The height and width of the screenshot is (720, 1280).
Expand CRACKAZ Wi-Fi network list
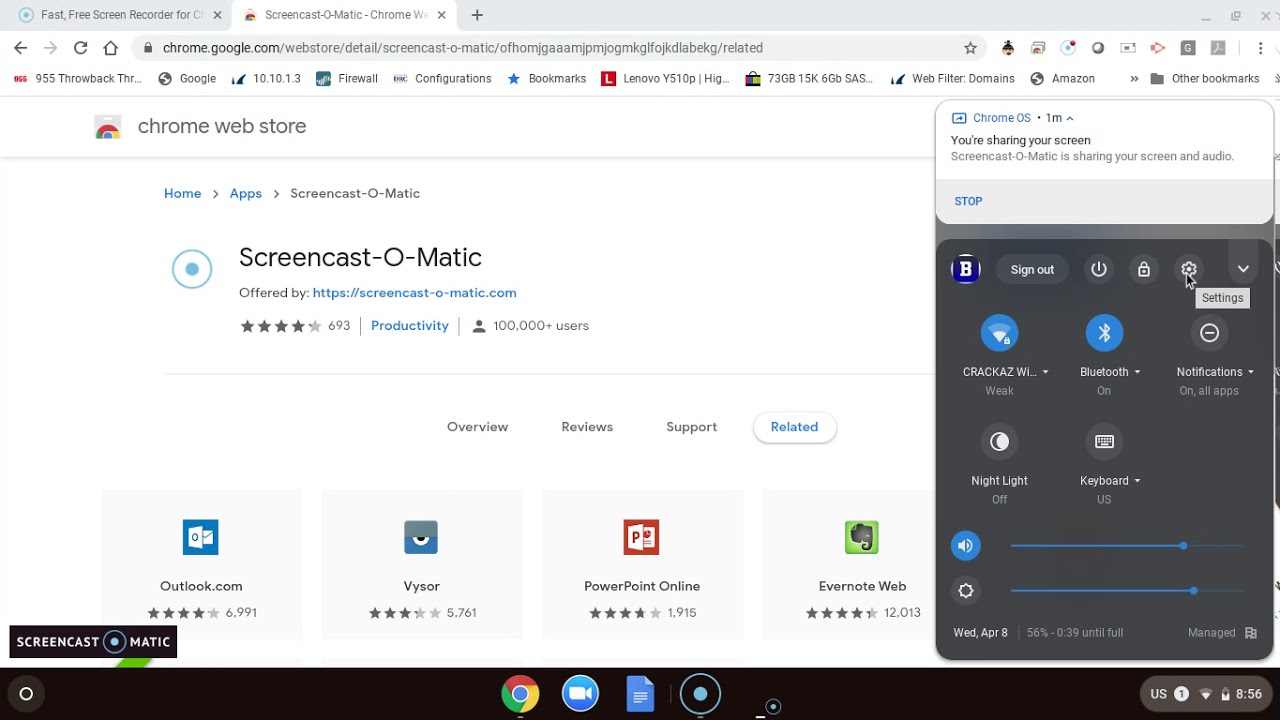click(x=1005, y=372)
